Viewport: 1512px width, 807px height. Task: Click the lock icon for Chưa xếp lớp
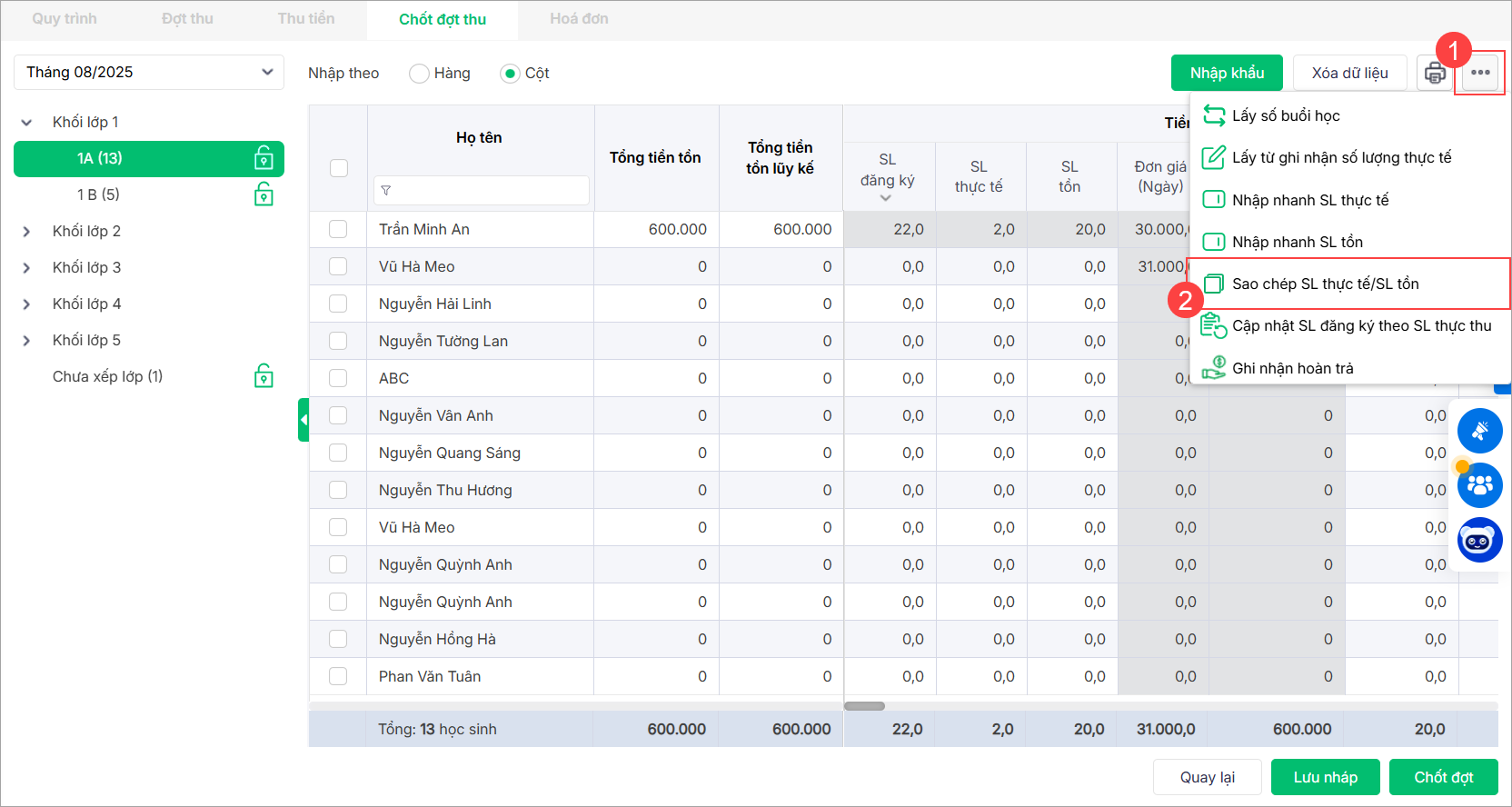click(x=264, y=376)
